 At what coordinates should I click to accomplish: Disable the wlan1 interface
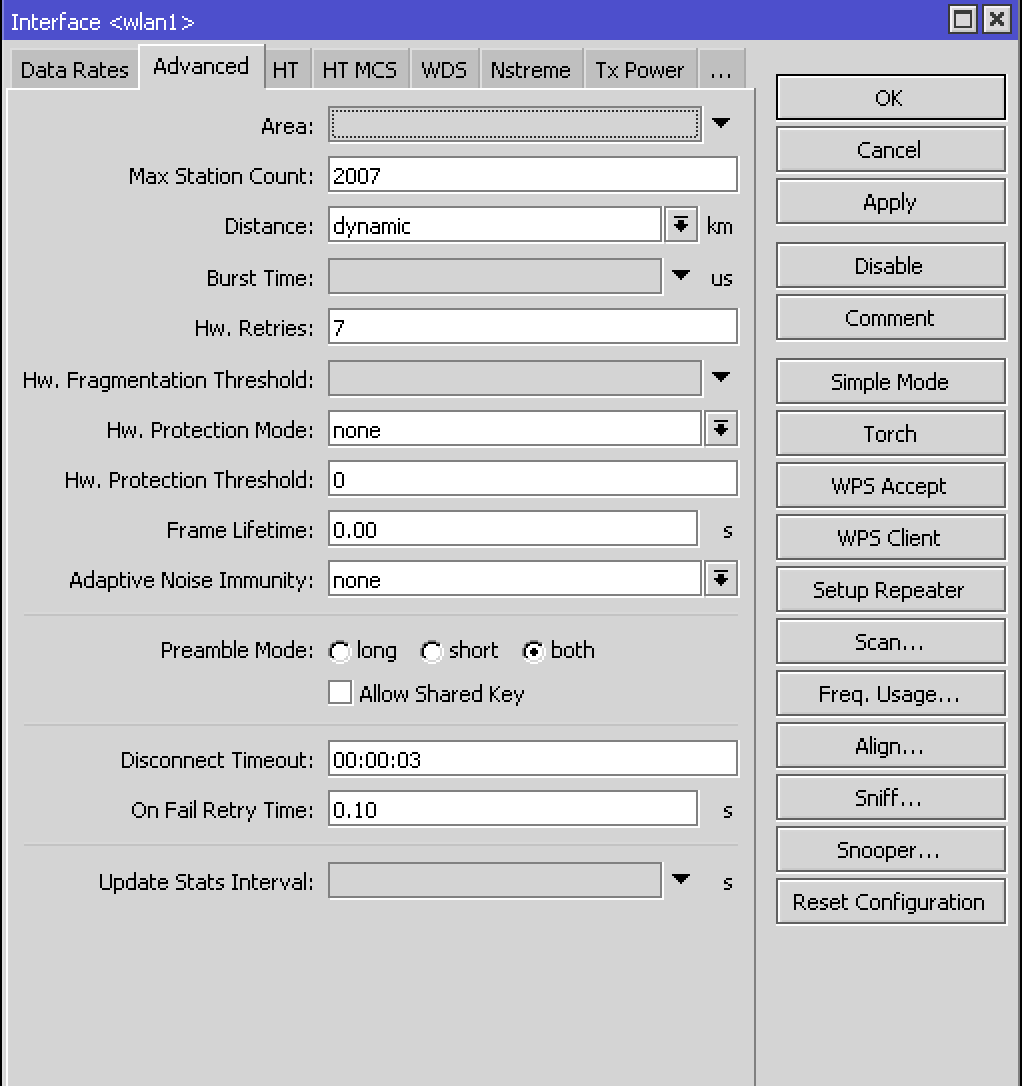889,265
